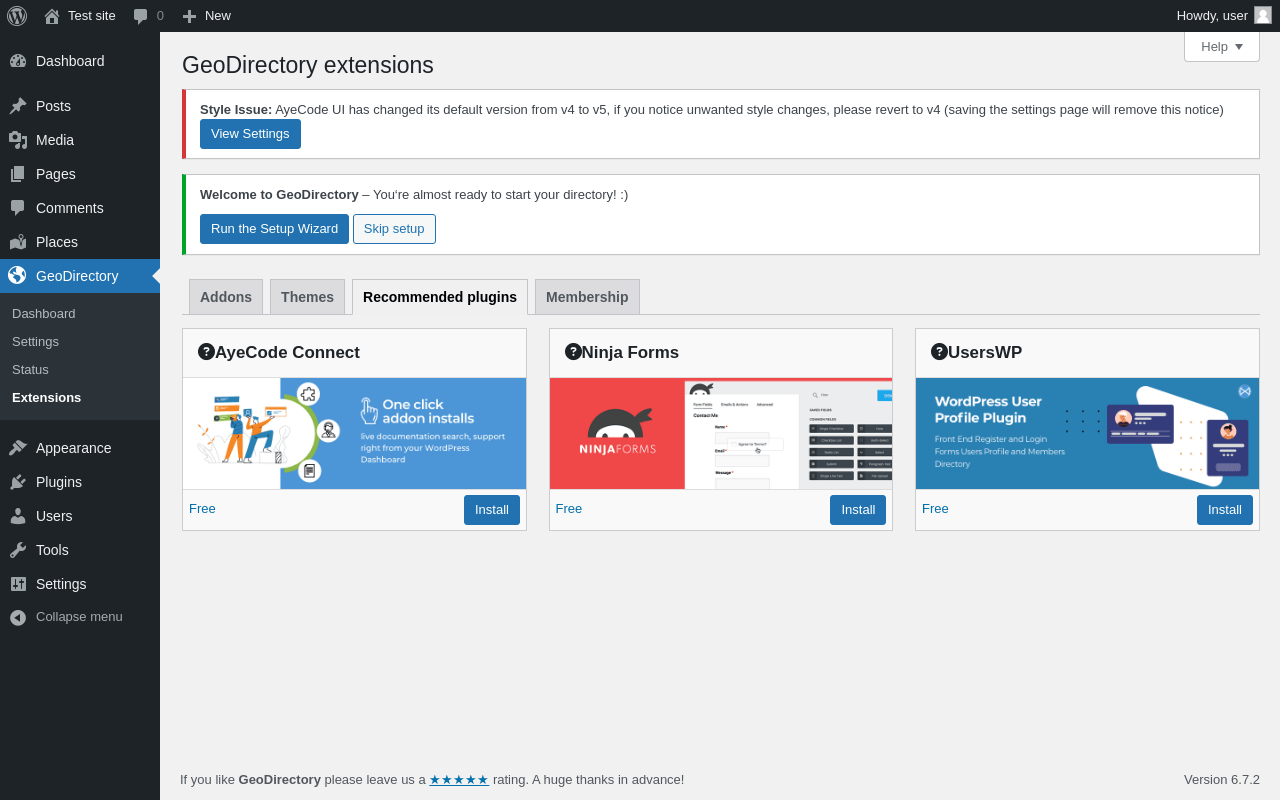Click the Plugins plug icon
This screenshot has height=800, width=1280.
(18, 482)
